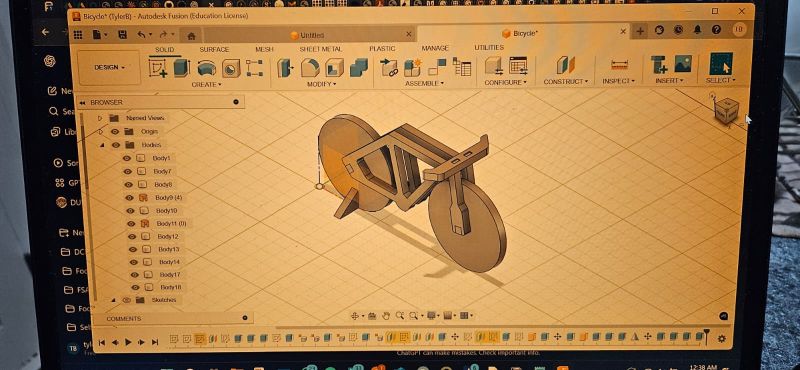
Task: Collapse the BROWSER panel
Action: [x=82, y=103]
